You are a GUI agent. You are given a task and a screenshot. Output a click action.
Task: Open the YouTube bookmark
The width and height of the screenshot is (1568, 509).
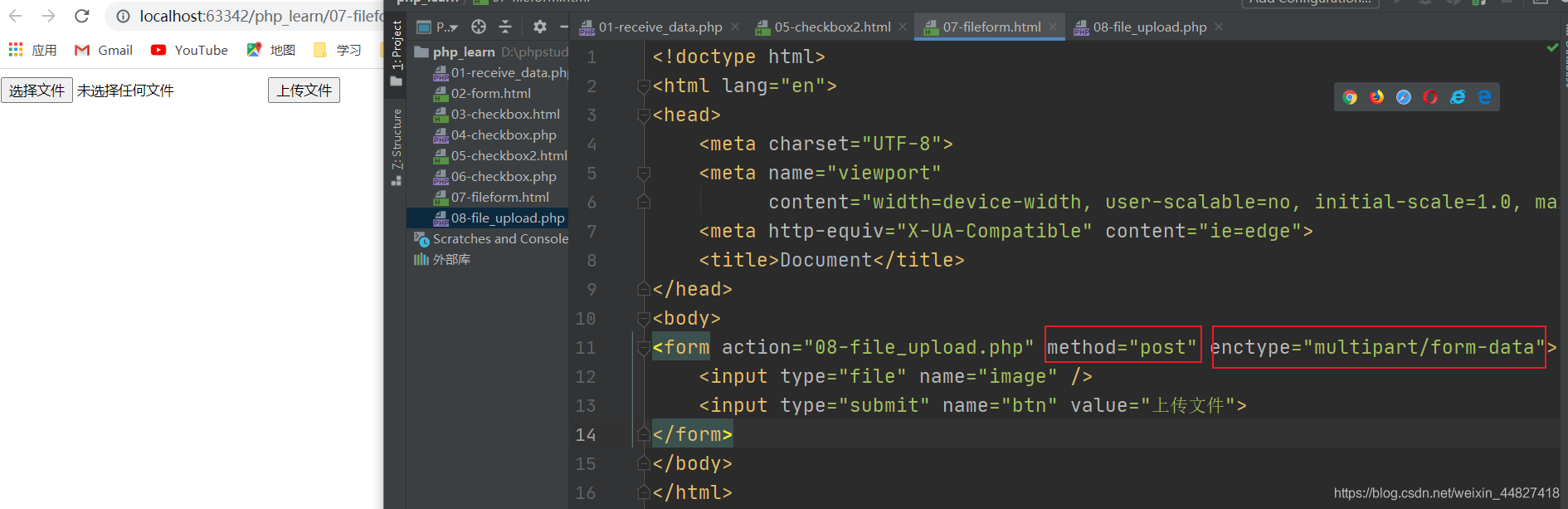[189, 50]
